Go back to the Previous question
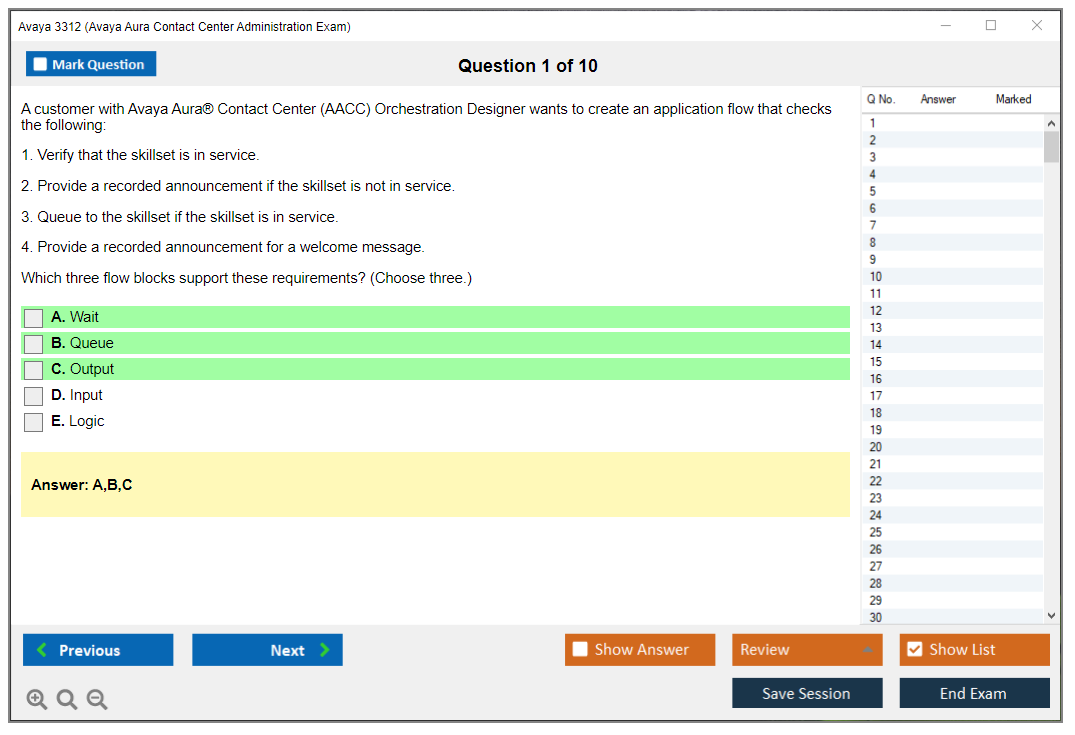 98,650
